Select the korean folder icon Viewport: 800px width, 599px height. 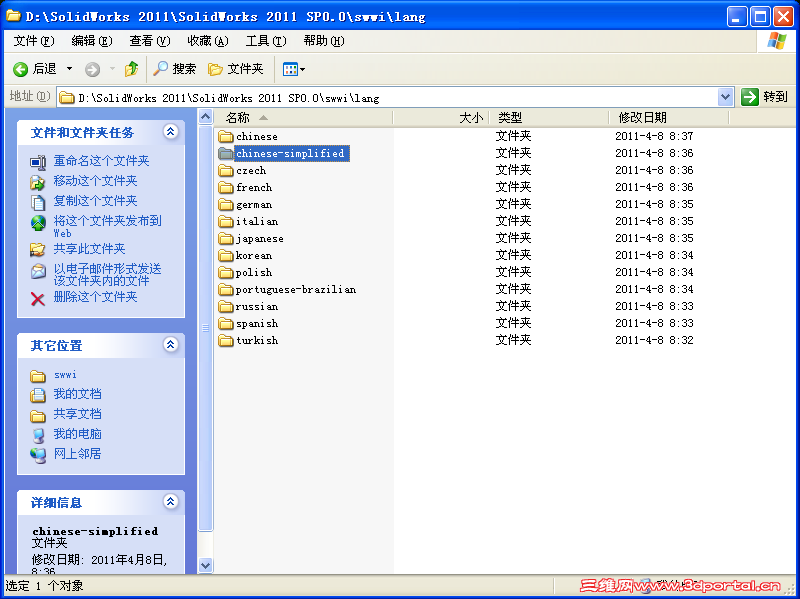click(226, 256)
